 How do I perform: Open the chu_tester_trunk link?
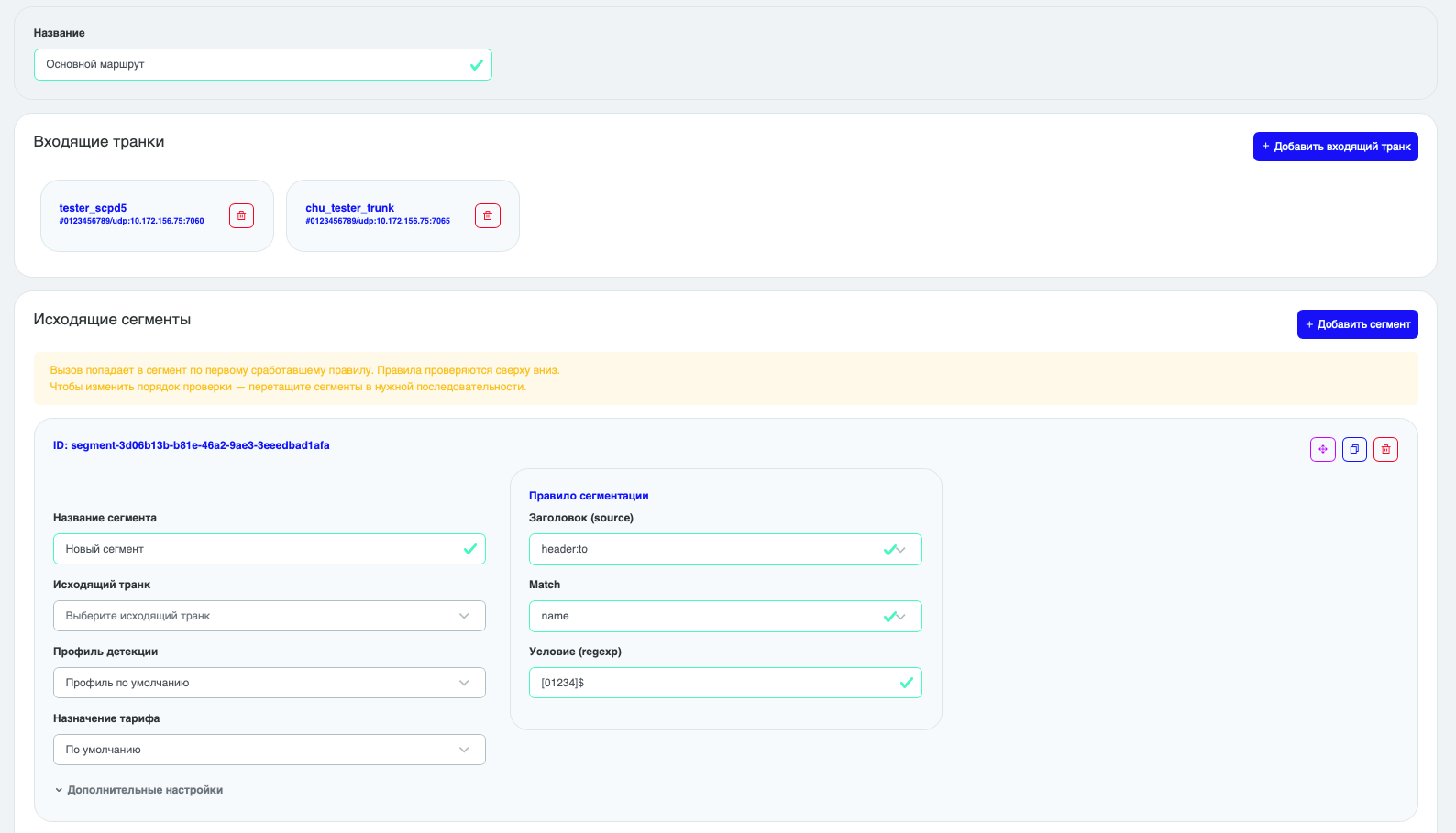349,208
